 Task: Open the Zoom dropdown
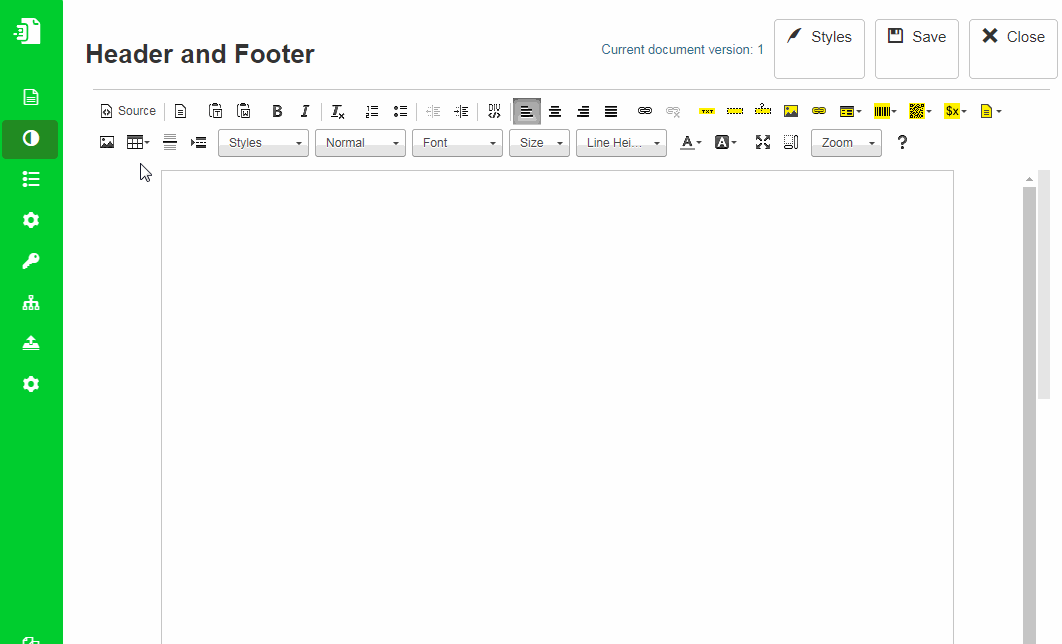(846, 142)
